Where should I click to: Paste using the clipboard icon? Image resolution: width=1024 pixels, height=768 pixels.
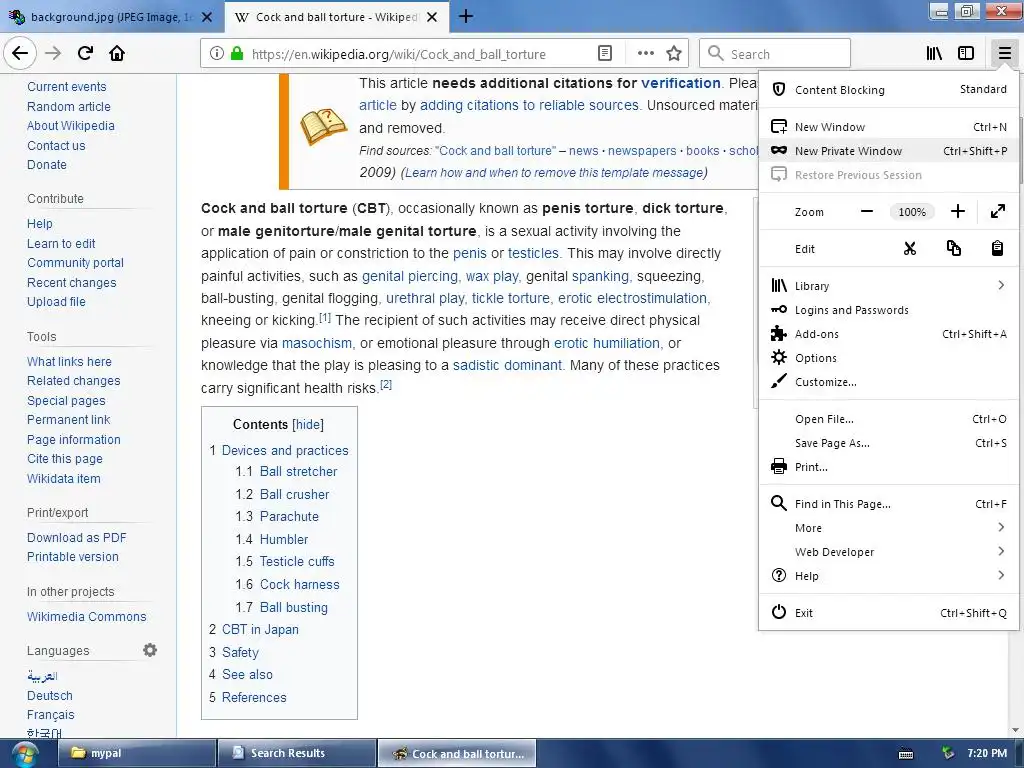pyautogui.click(x=997, y=248)
